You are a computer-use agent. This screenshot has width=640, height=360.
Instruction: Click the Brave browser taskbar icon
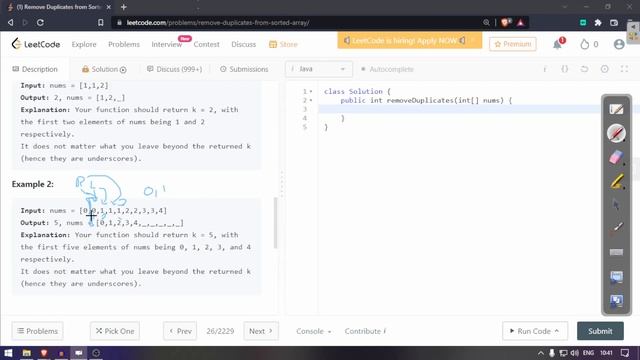coord(44,353)
